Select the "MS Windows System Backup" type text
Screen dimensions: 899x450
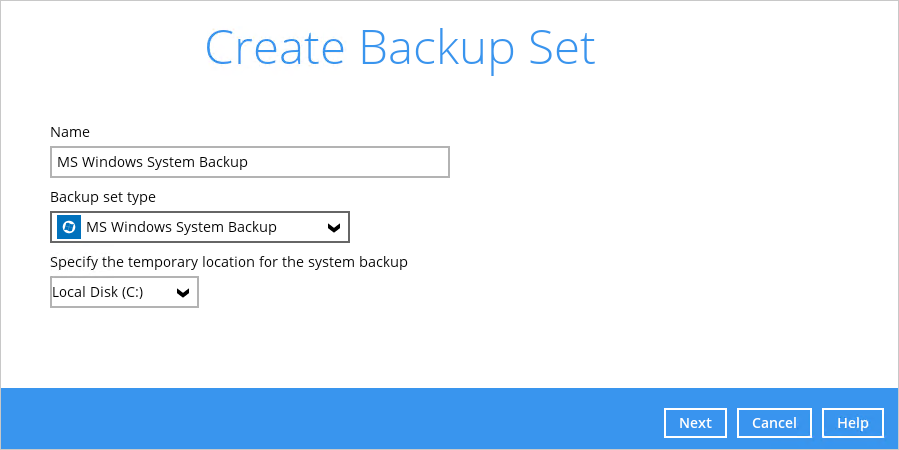(x=181, y=227)
